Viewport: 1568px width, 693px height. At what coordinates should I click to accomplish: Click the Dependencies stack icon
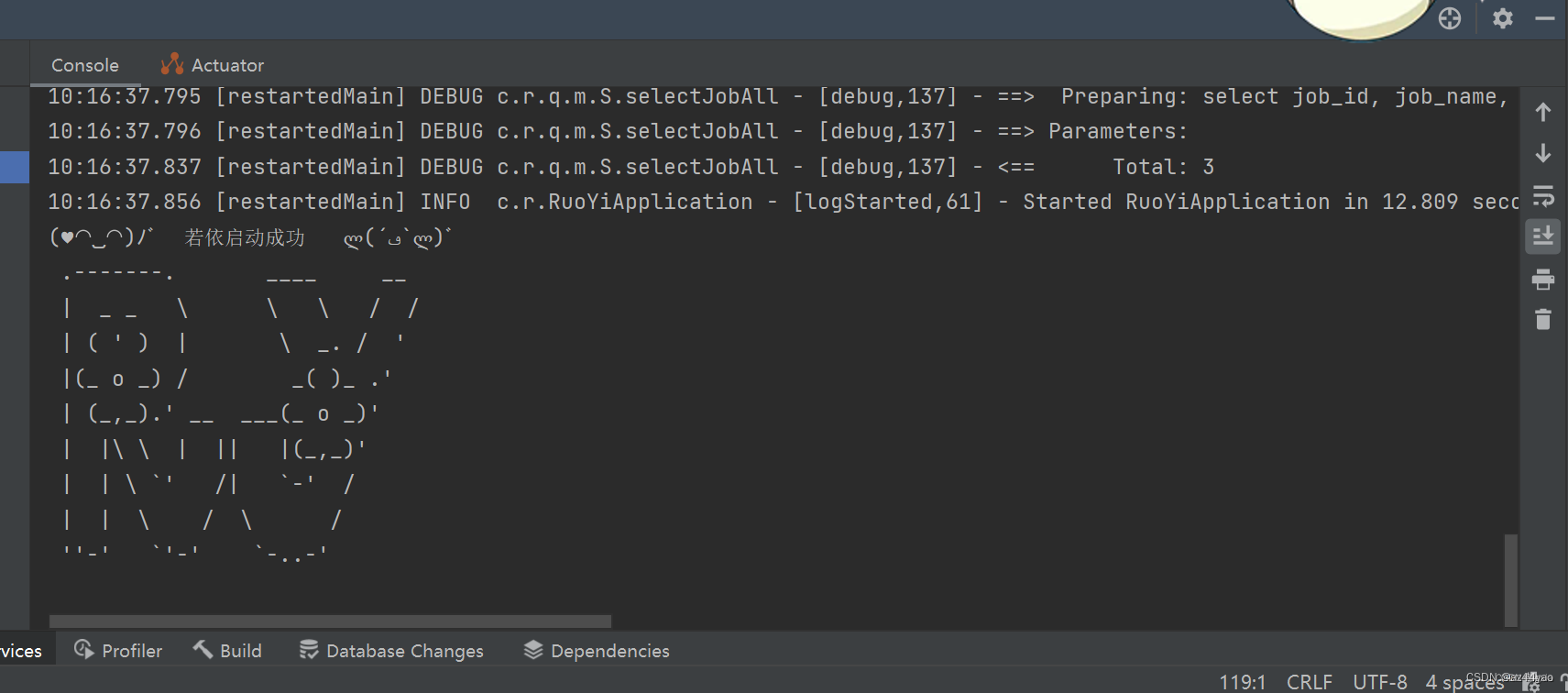[x=533, y=650]
